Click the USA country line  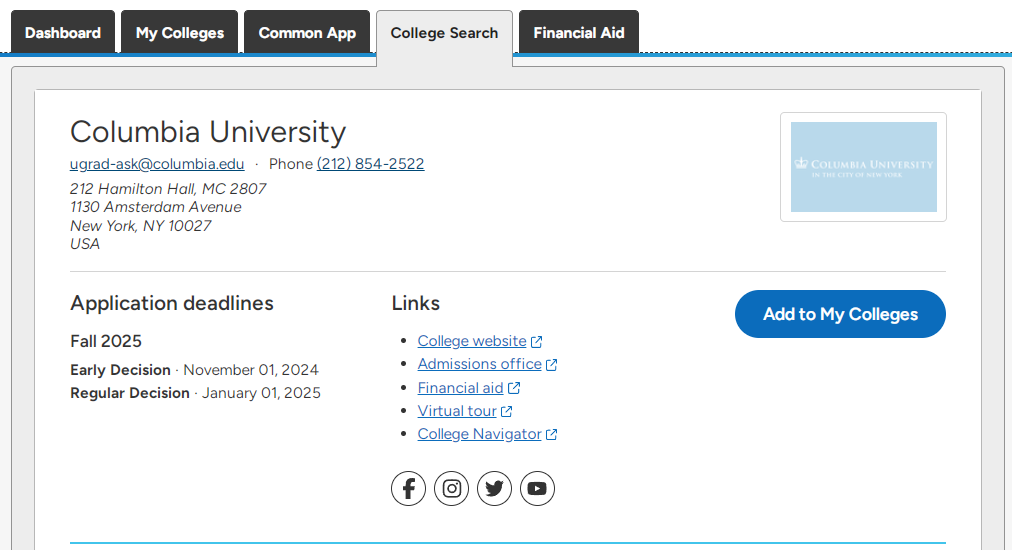click(x=85, y=244)
